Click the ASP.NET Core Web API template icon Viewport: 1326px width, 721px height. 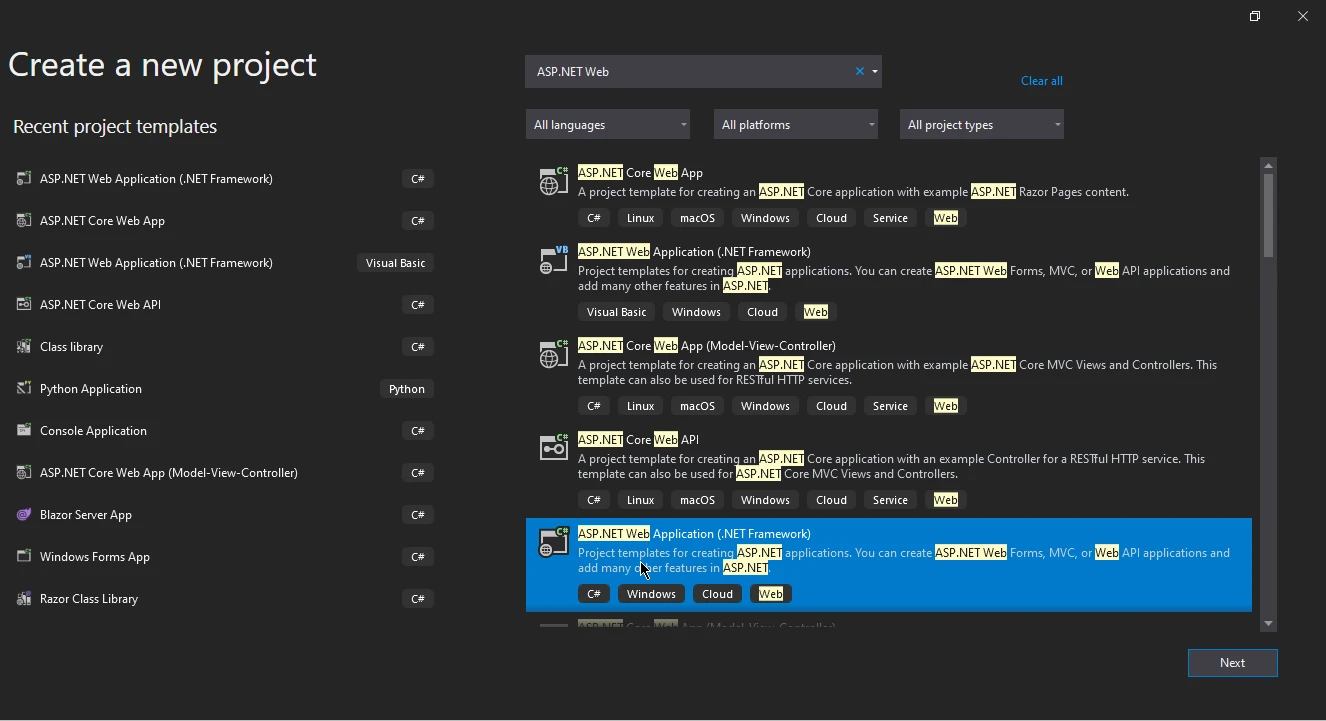coord(553,448)
